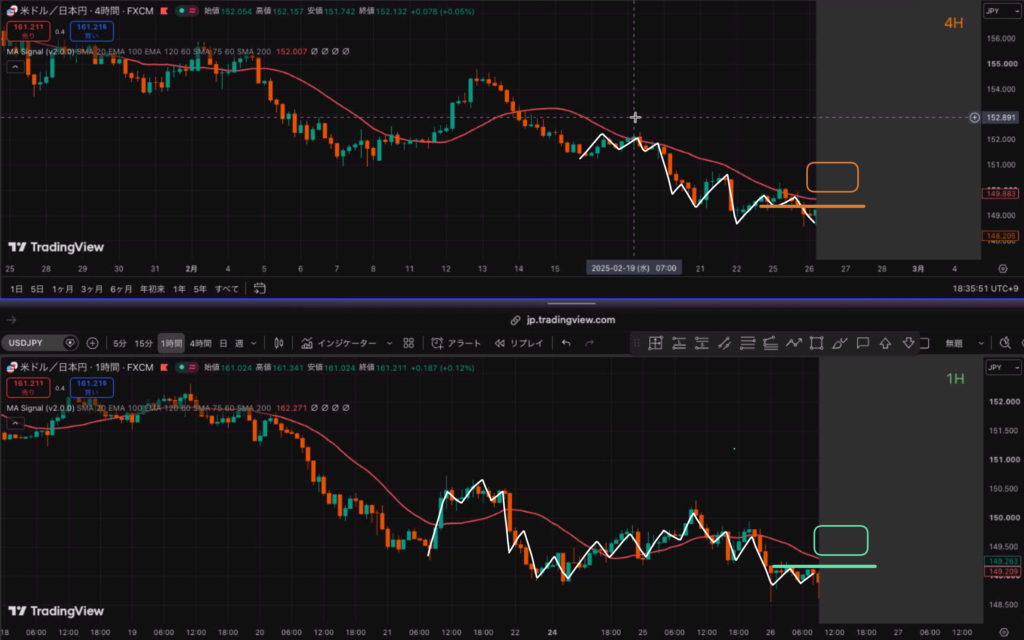Image resolution: width=1024 pixels, height=640 pixels.
Task: Toggle MA Signal indicator on 1H chart
Action: click(40, 408)
